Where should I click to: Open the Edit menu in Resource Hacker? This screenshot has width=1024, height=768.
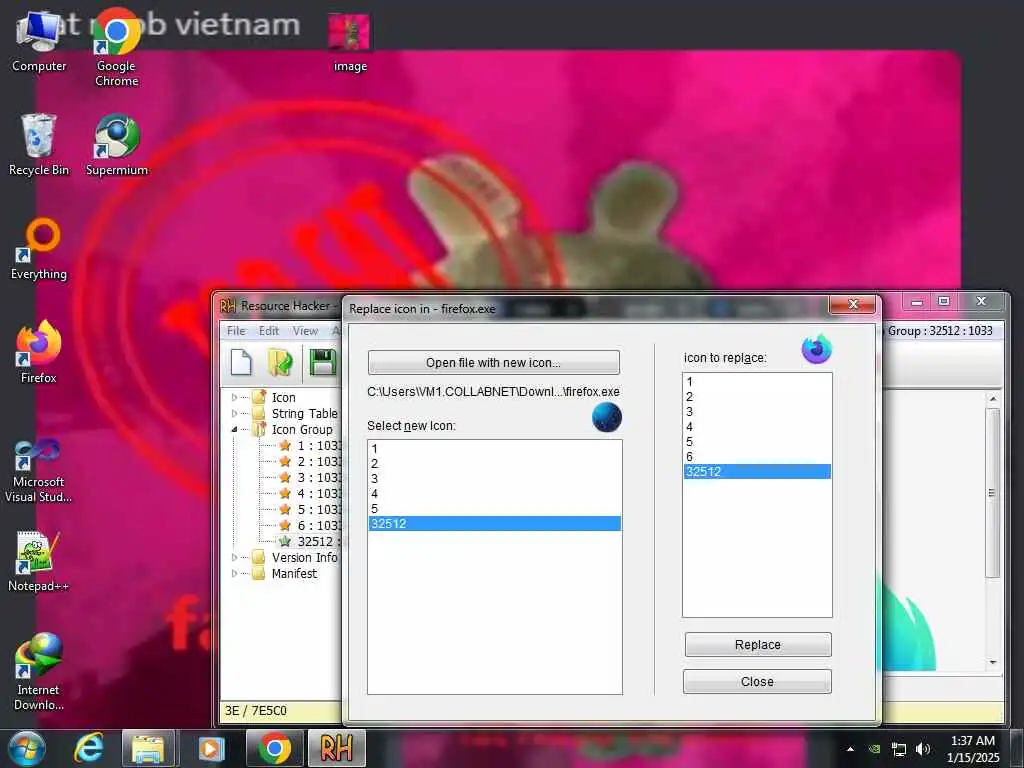coord(268,330)
